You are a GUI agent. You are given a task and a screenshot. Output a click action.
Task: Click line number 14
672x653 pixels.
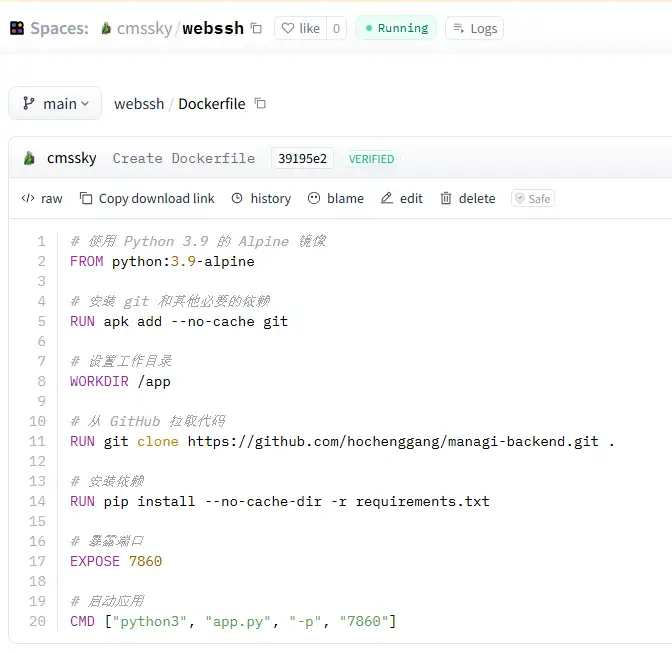coord(37,501)
